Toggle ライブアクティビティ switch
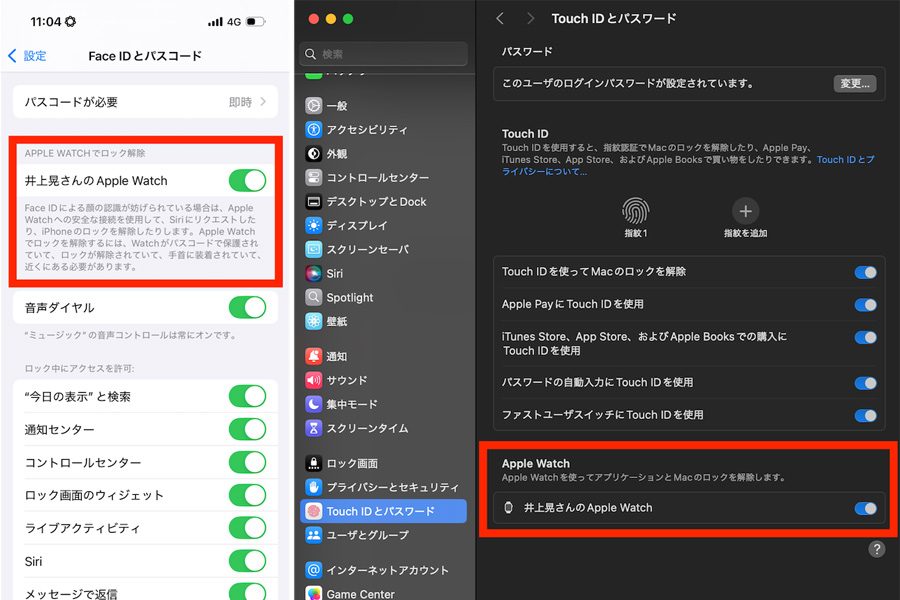 pos(247,528)
